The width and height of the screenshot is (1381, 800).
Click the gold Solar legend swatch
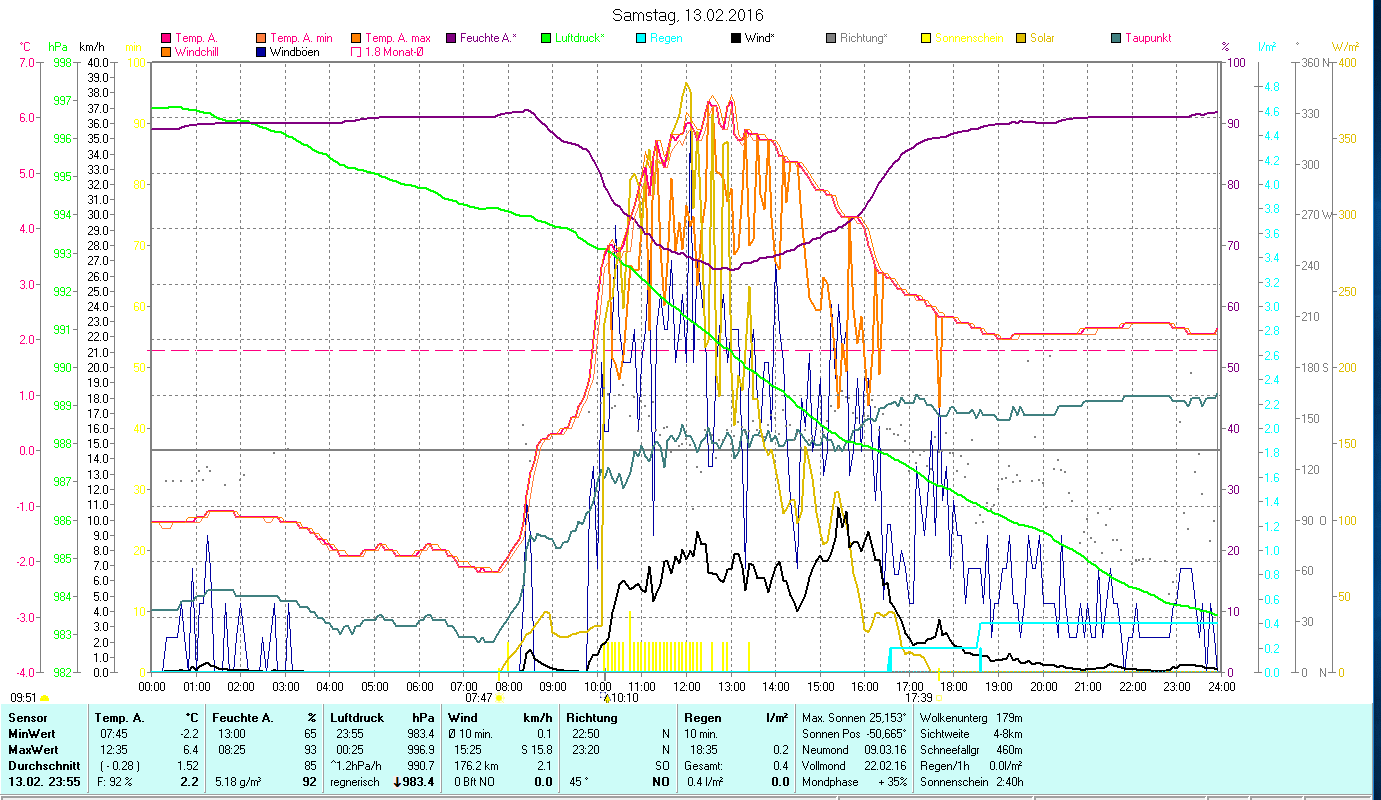[1021, 39]
